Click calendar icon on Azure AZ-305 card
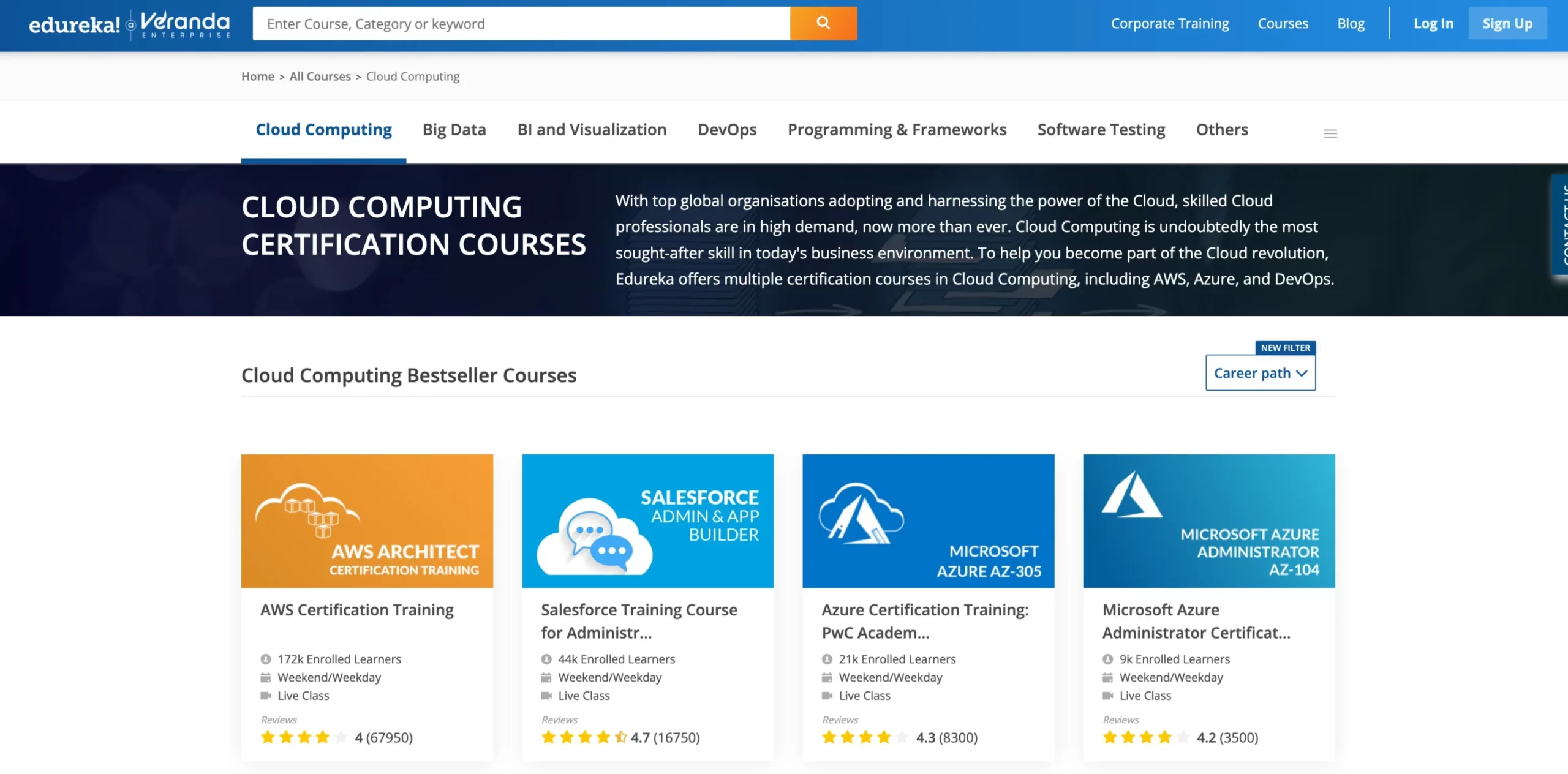Image resolution: width=1568 pixels, height=774 pixels. (x=827, y=677)
